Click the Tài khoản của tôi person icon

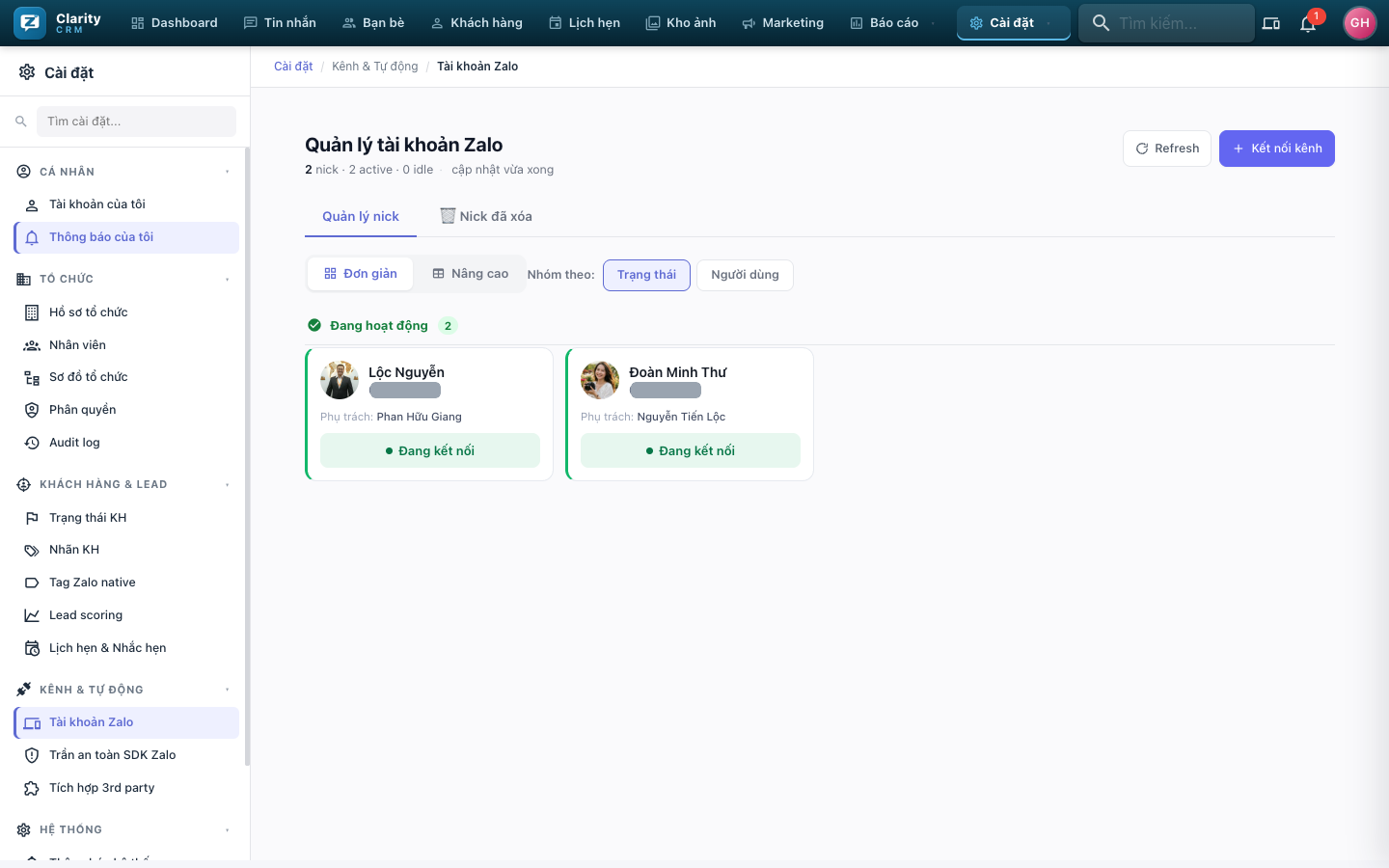[x=32, y=204]
